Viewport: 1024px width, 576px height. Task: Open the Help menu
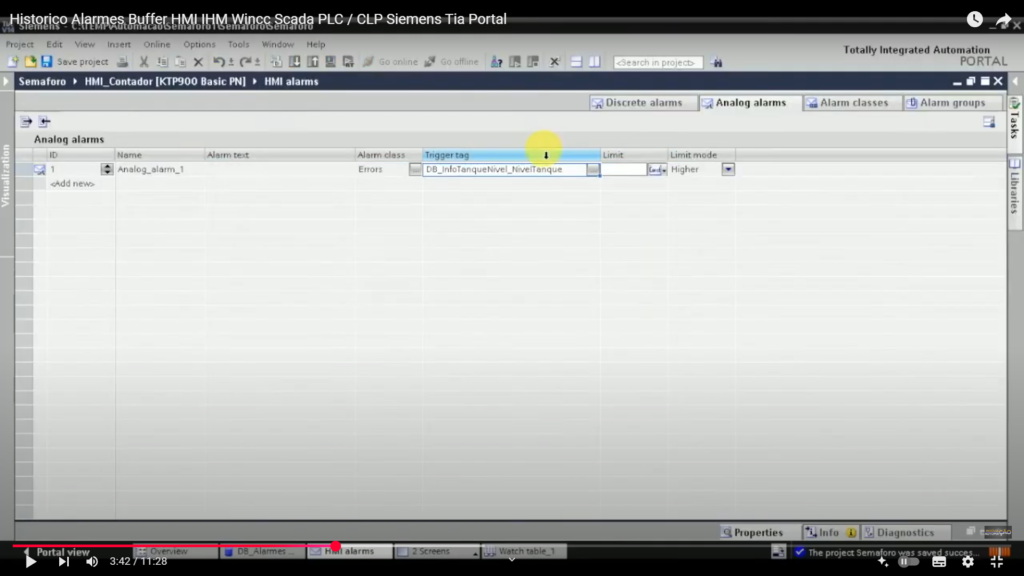(x=315, y=44)
